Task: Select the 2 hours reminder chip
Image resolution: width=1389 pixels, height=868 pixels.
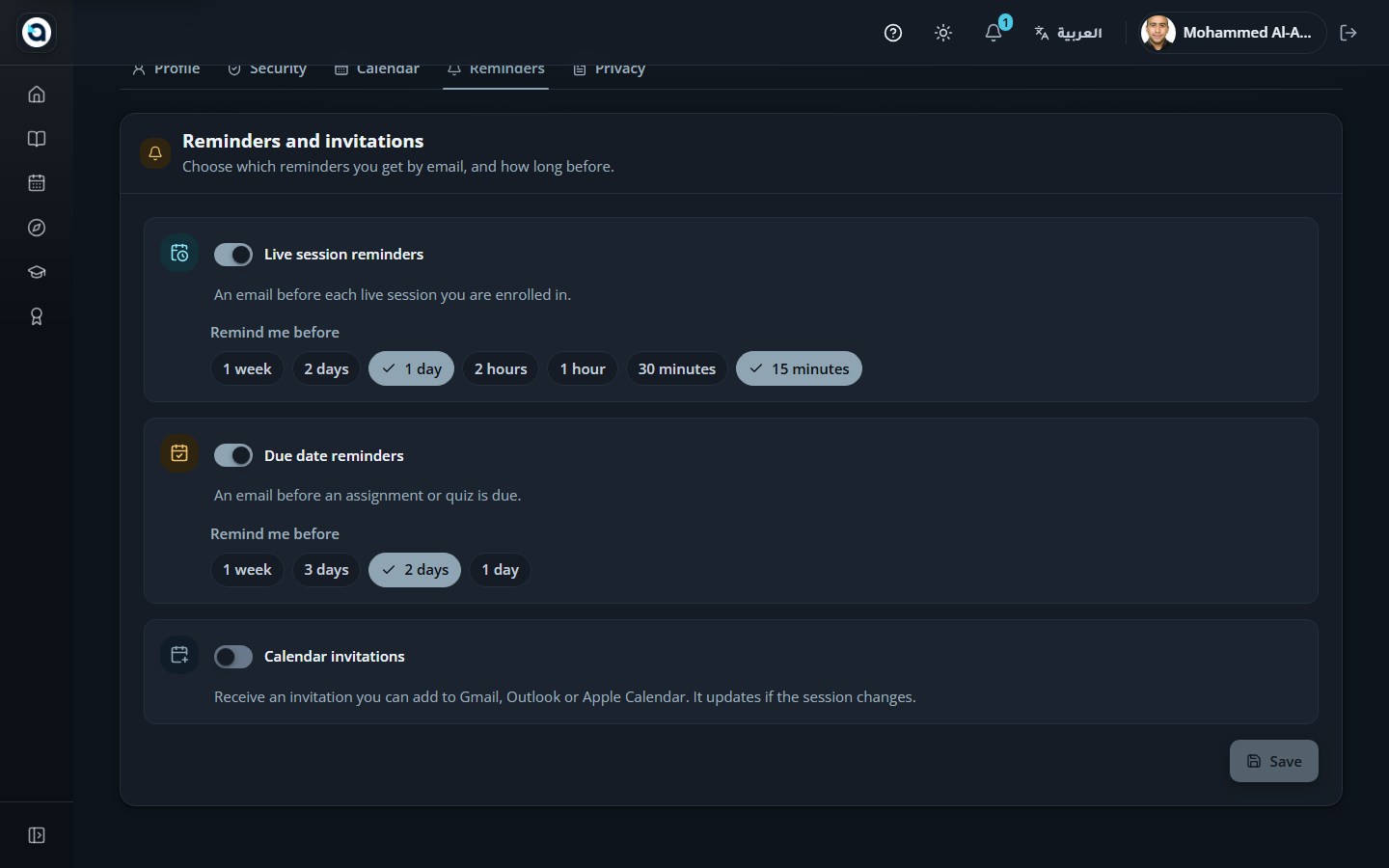Action: 501,368
